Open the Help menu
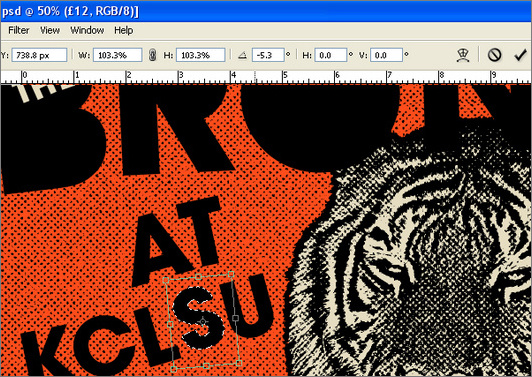The image size is (532, 377). [124, 30]
